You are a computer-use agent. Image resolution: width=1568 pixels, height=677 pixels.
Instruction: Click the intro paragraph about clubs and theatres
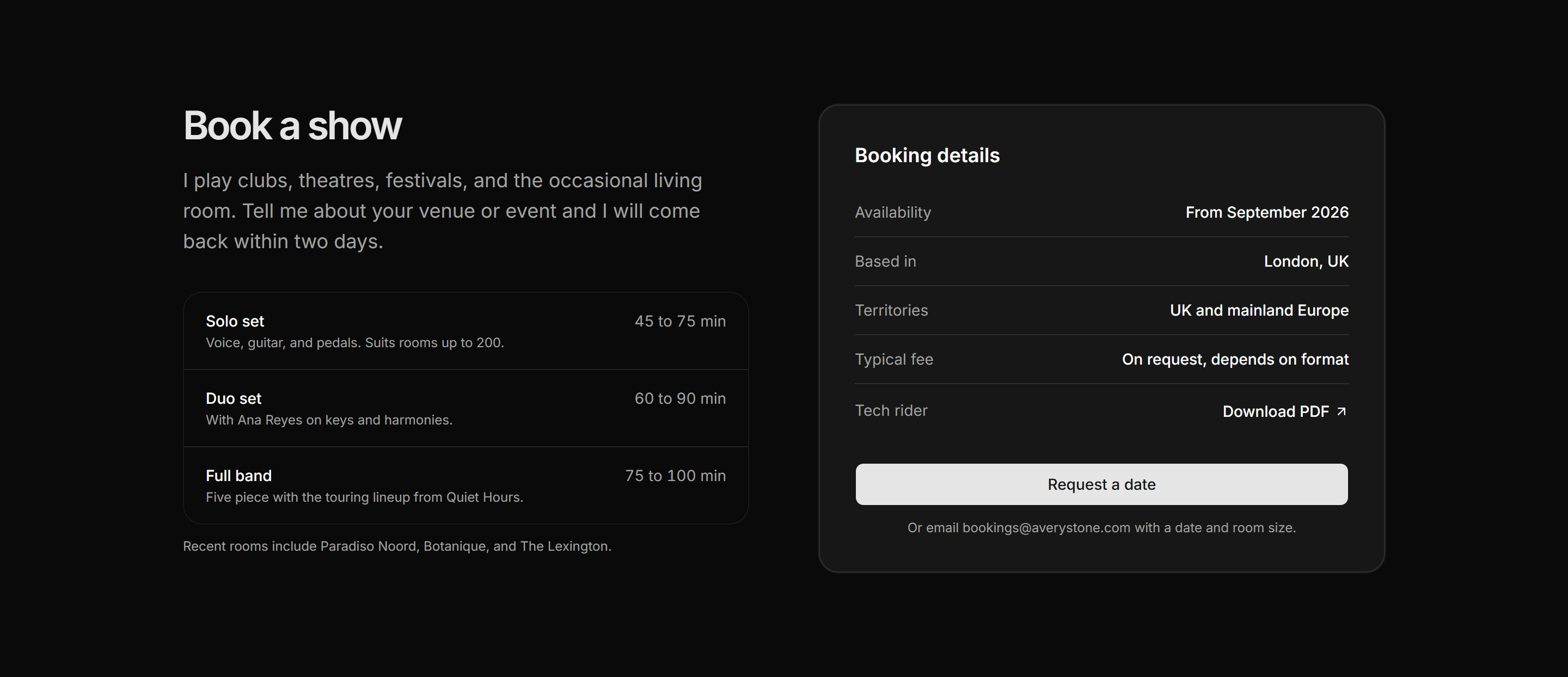(x=443, y=211)
